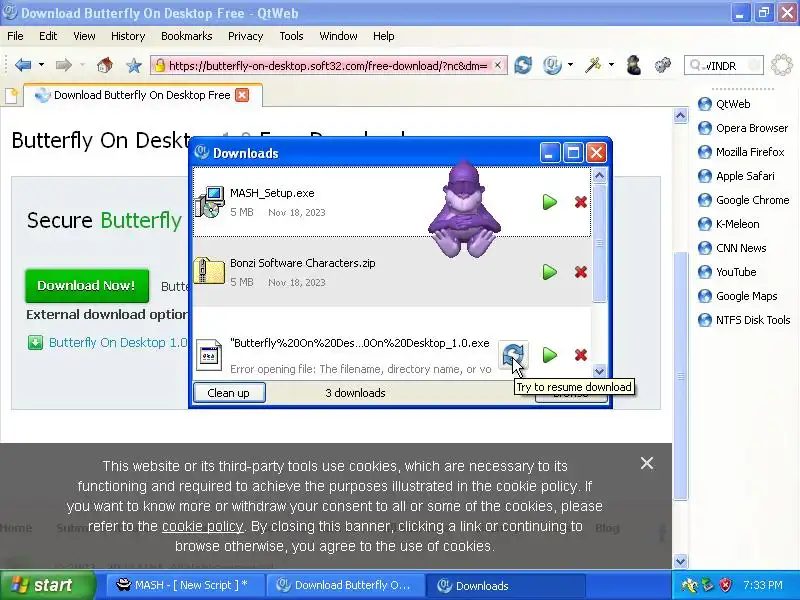The height and width of the screenshot is (600, 800).
Task: Open the Tools menu
Action: click(x=291, y=36)
